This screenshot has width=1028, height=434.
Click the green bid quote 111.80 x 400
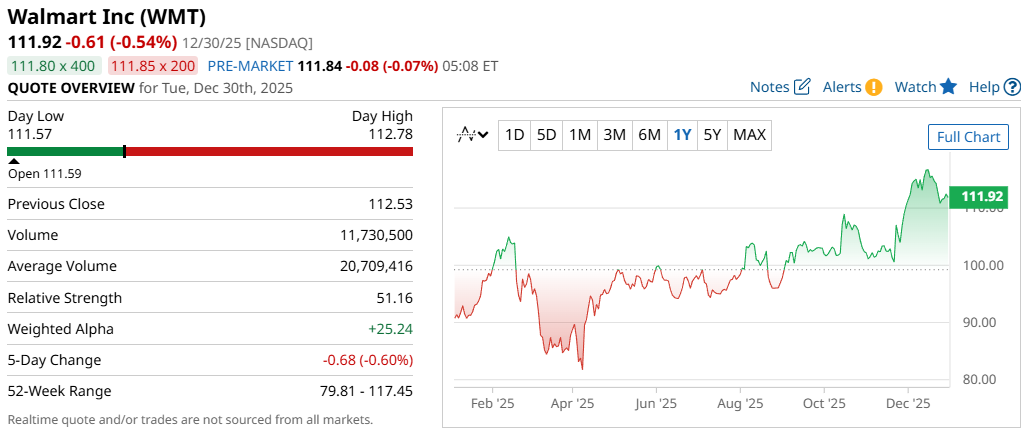[53, 66]
